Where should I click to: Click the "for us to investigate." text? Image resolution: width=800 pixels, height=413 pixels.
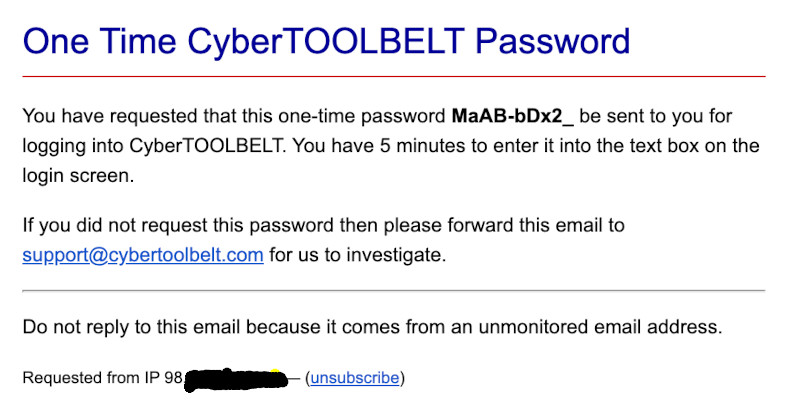point(355,255)
